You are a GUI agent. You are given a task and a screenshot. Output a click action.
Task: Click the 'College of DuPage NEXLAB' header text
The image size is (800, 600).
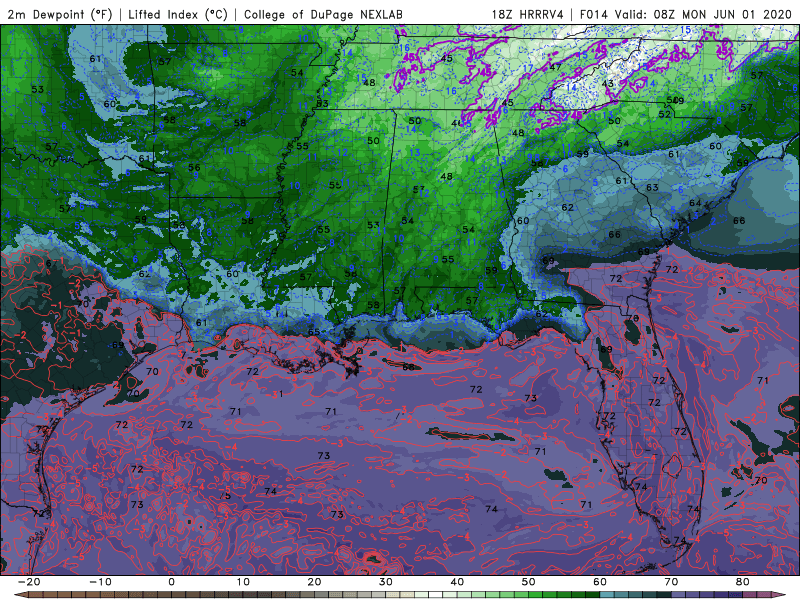[x=323, y=14]
